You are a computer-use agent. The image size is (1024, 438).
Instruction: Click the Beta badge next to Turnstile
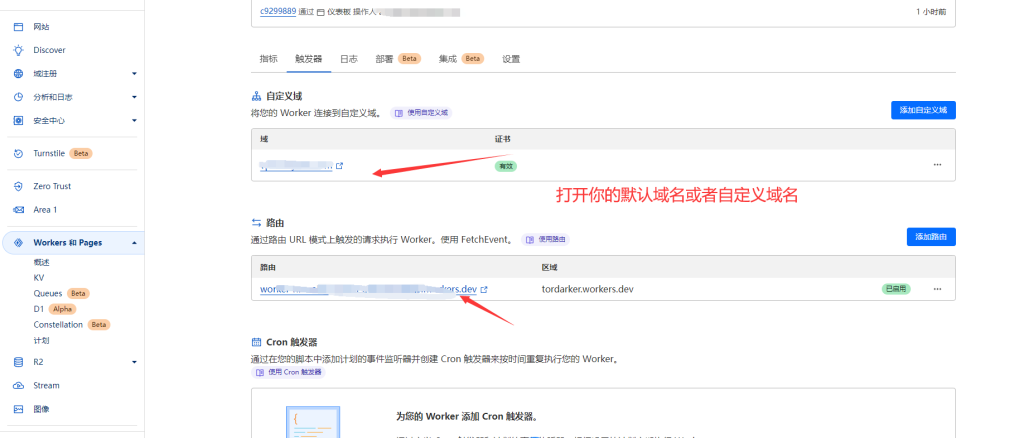(x=81, y=153)
